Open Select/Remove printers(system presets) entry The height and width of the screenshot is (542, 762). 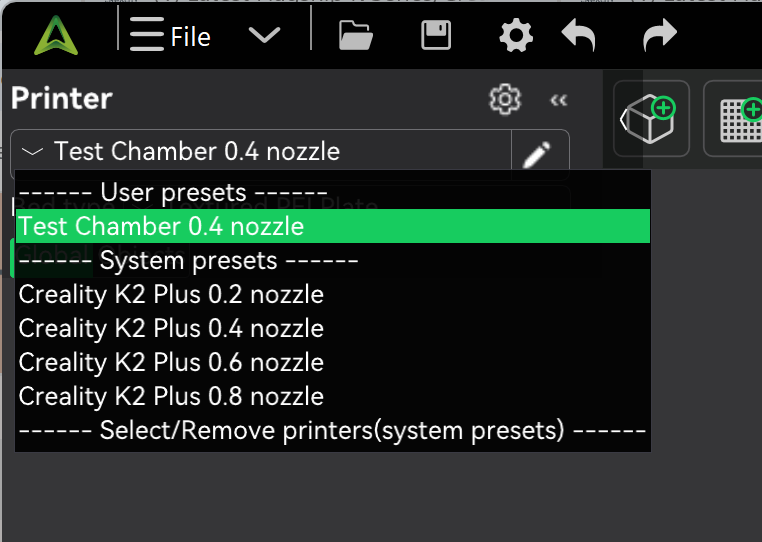click(x=333, y=431)
